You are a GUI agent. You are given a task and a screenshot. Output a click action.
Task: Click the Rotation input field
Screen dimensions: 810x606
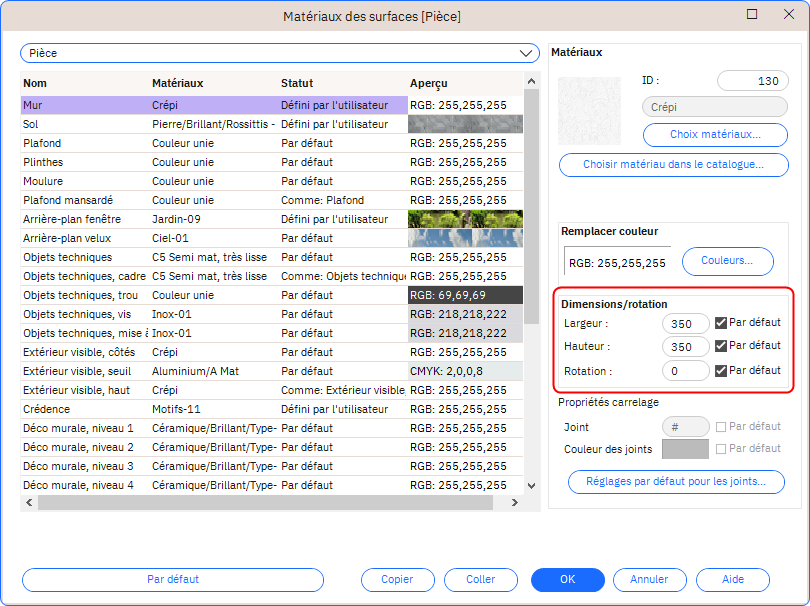point(685,371)
